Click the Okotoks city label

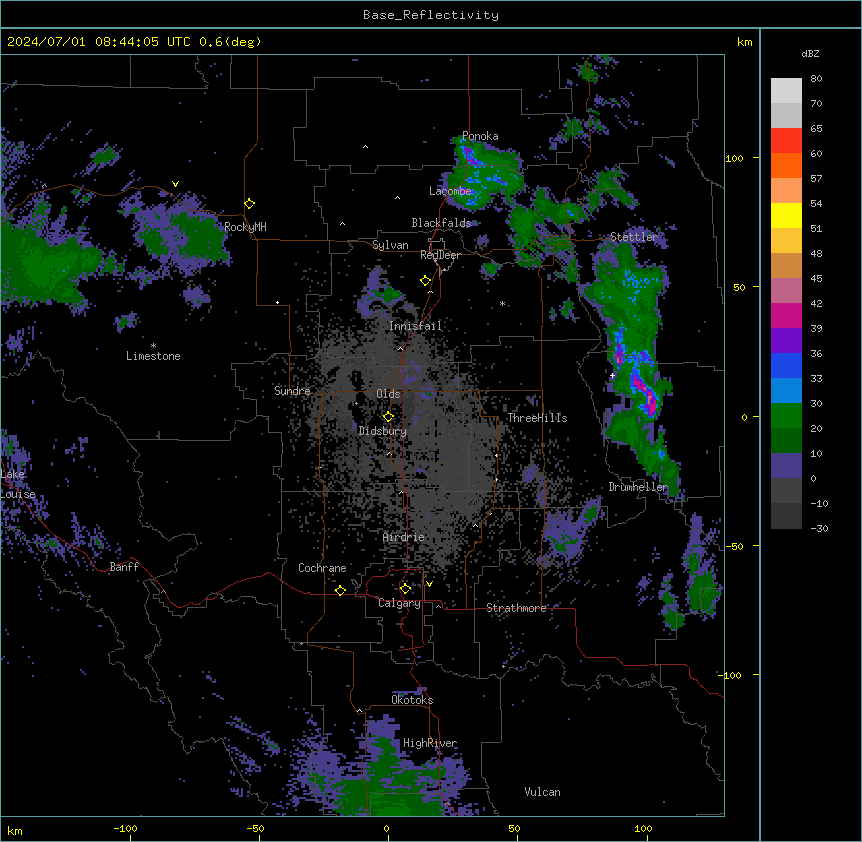[412, 700]
